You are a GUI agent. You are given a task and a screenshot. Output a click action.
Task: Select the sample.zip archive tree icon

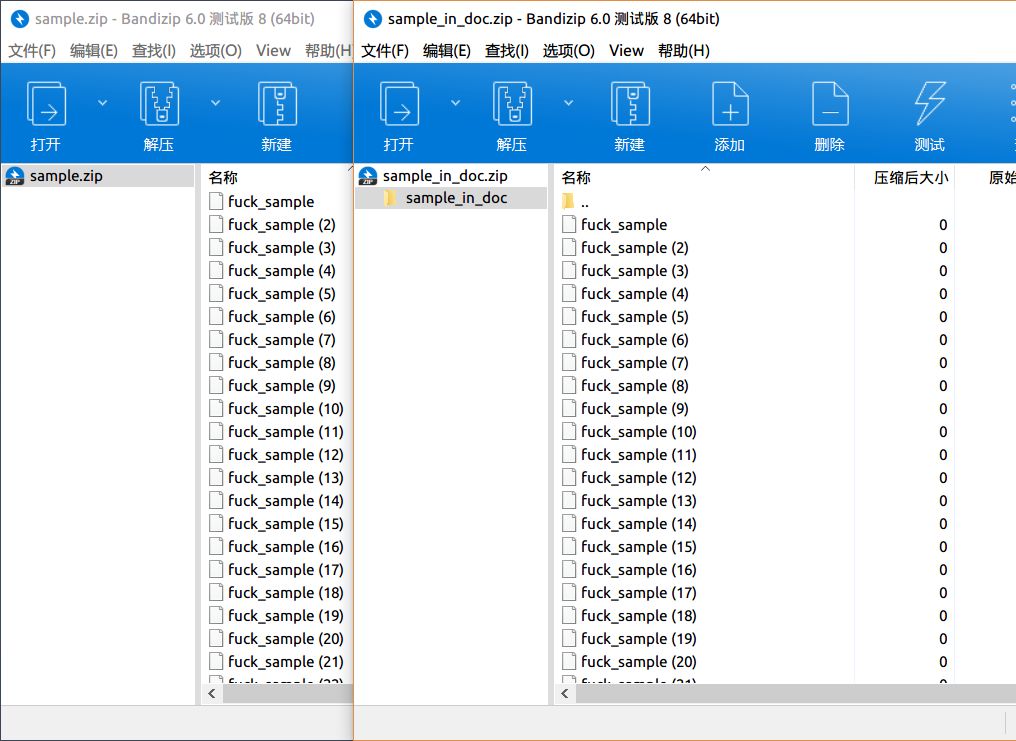(14, 176)
